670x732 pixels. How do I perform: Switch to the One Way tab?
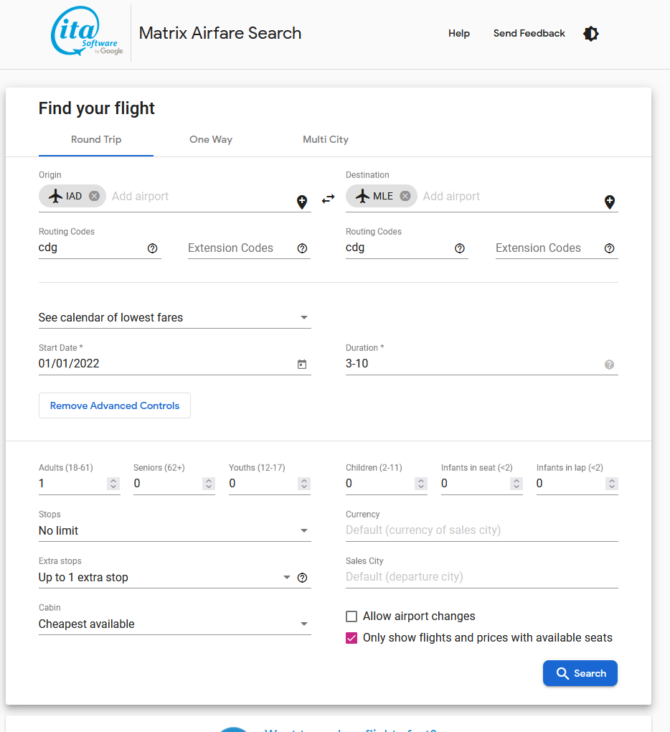coord(211,140)
